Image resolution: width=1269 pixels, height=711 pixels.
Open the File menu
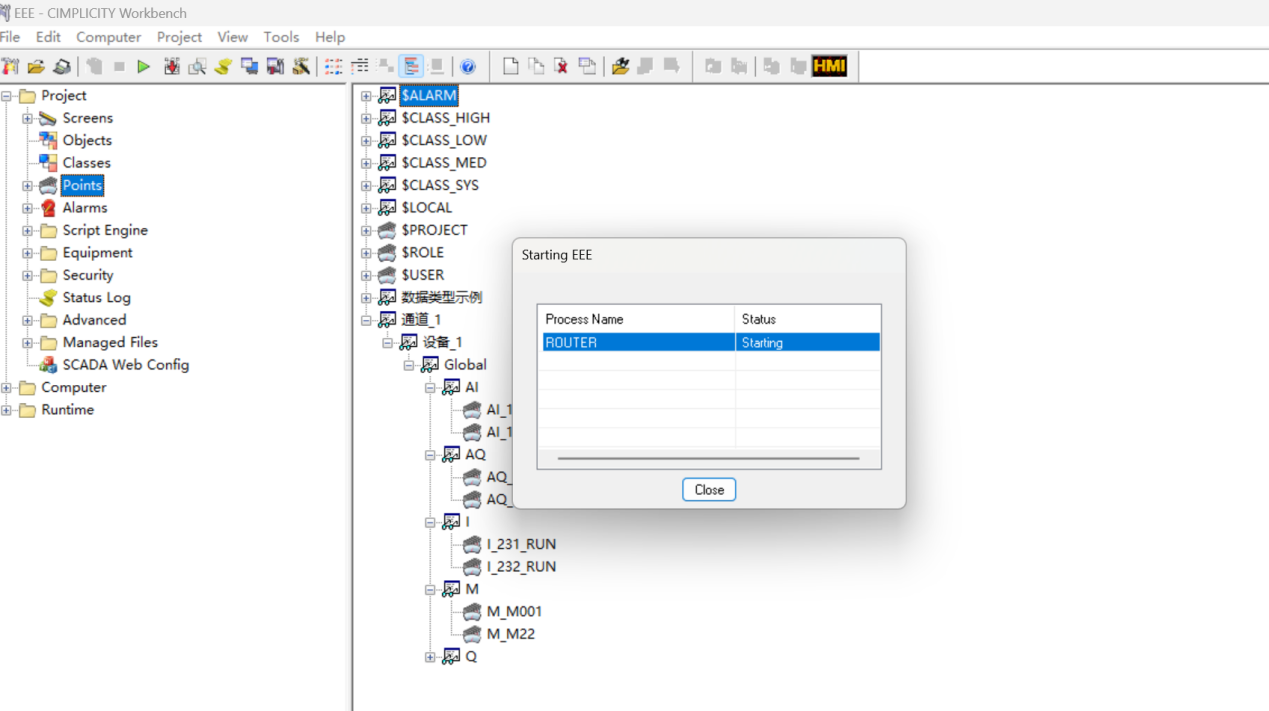pyautogui.click(x=10, y=37)
